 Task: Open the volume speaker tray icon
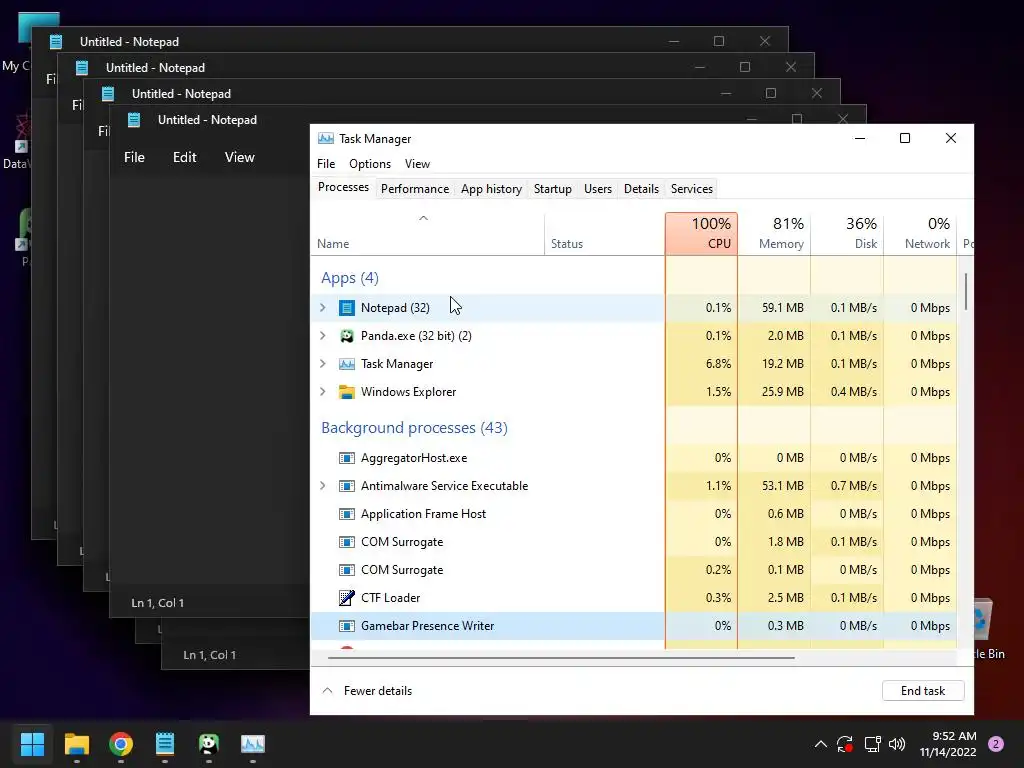coord(897,744)
